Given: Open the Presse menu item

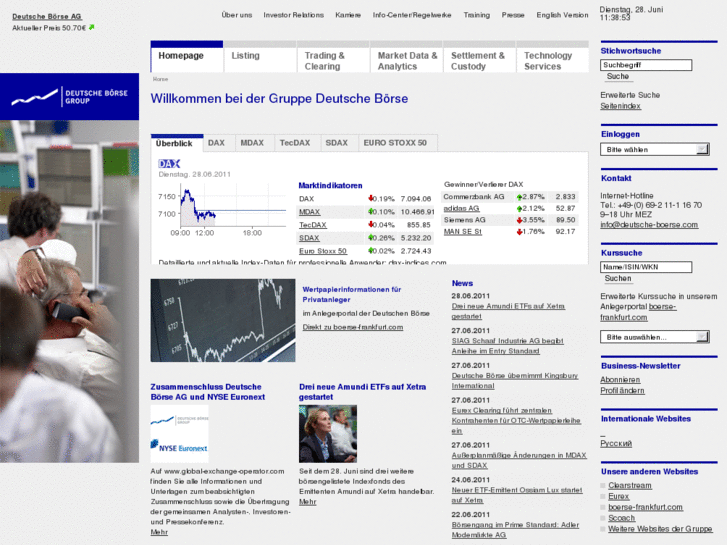Looking at the screenshot, I should (x=513, y=15).
